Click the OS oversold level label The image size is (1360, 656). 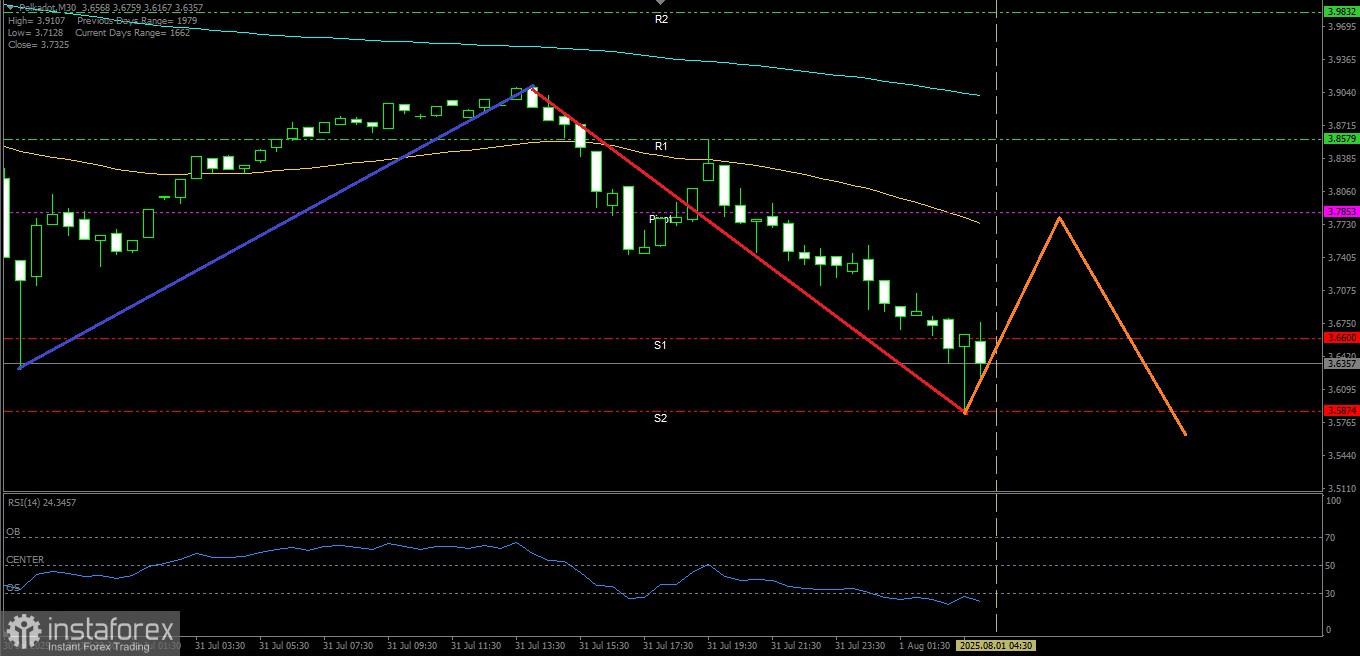click(13, 588)
